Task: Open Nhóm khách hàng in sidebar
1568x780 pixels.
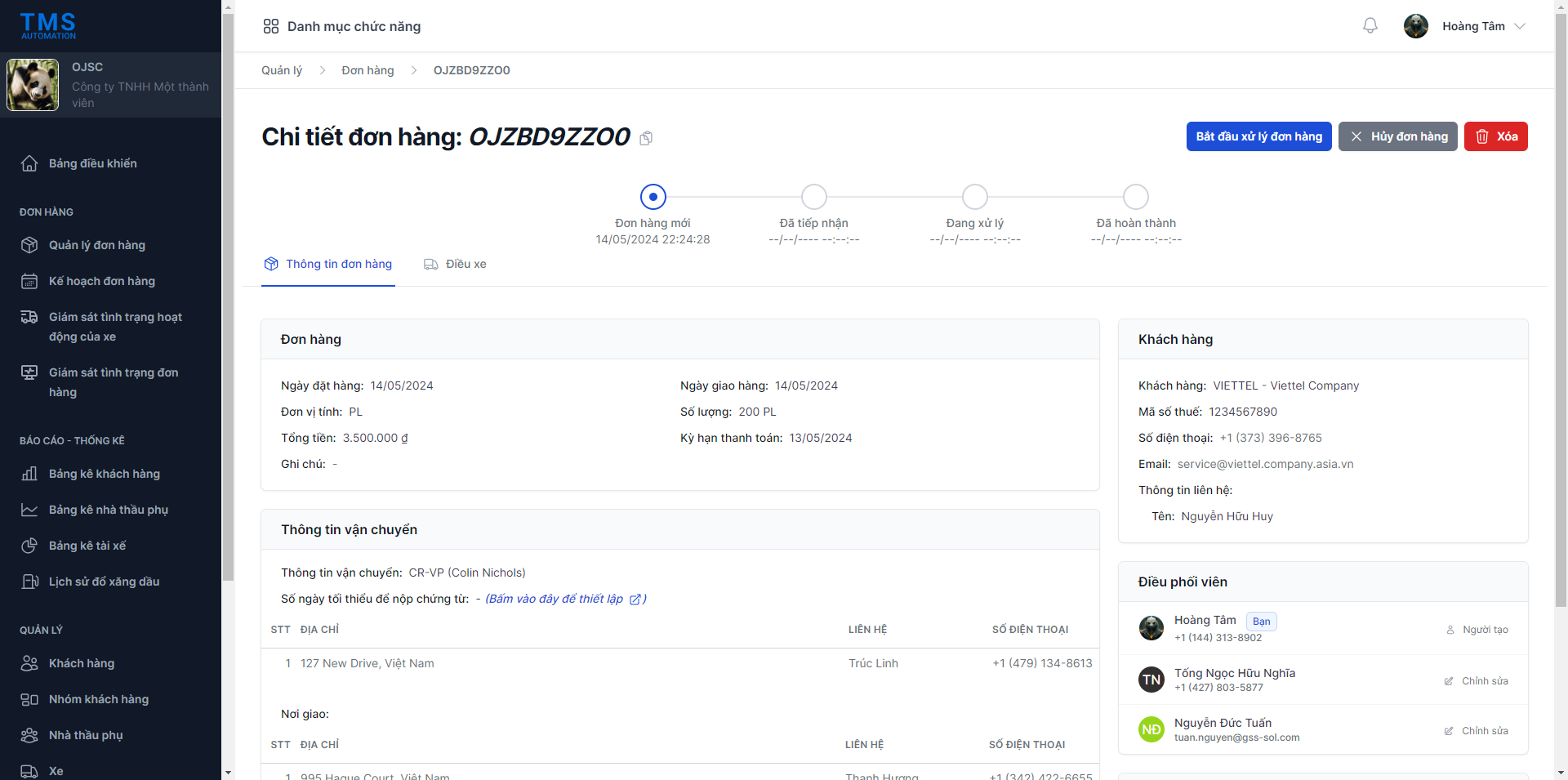Action: (98, 699)
